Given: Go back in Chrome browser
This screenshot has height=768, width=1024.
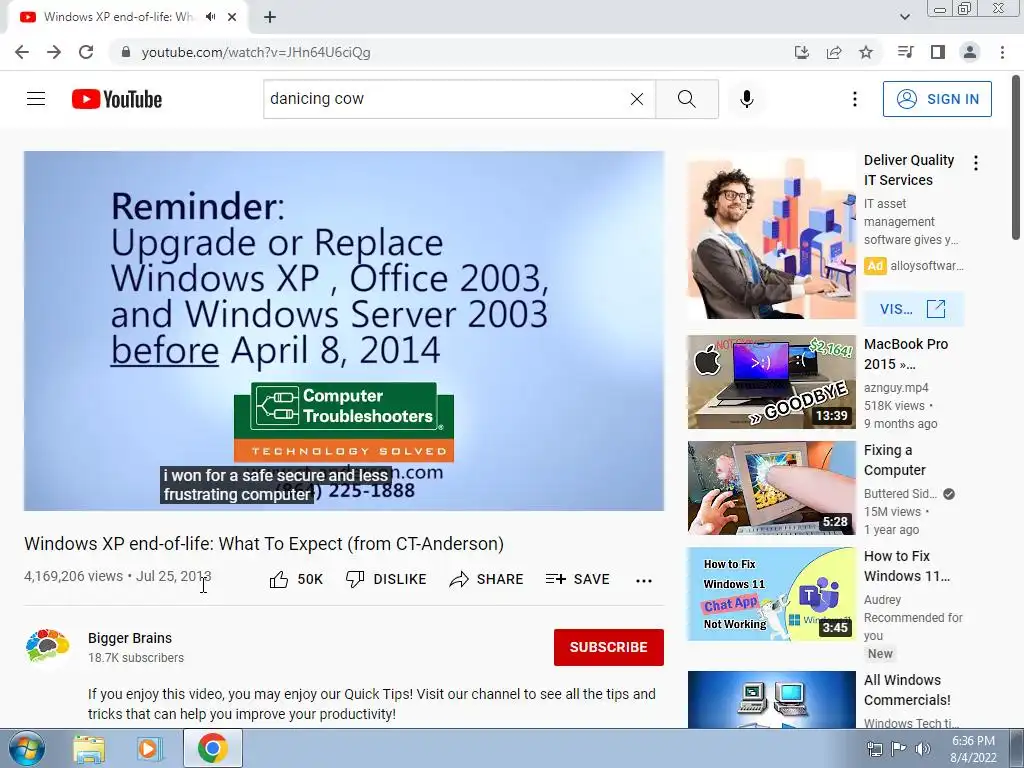Looking at the screenshot, I should [22, 52].
